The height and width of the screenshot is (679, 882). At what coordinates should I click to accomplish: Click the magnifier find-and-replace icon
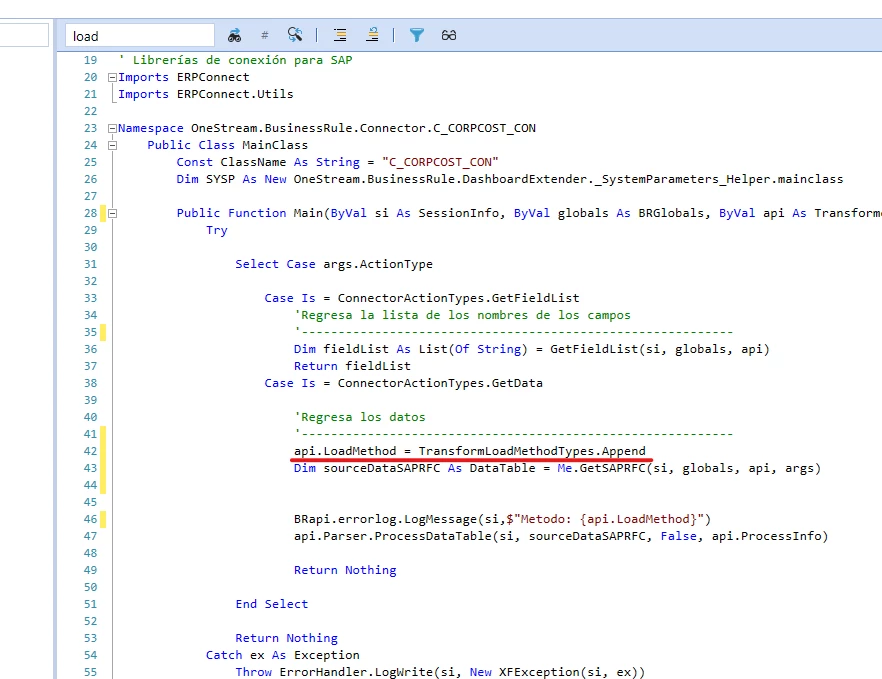(295, 35)
